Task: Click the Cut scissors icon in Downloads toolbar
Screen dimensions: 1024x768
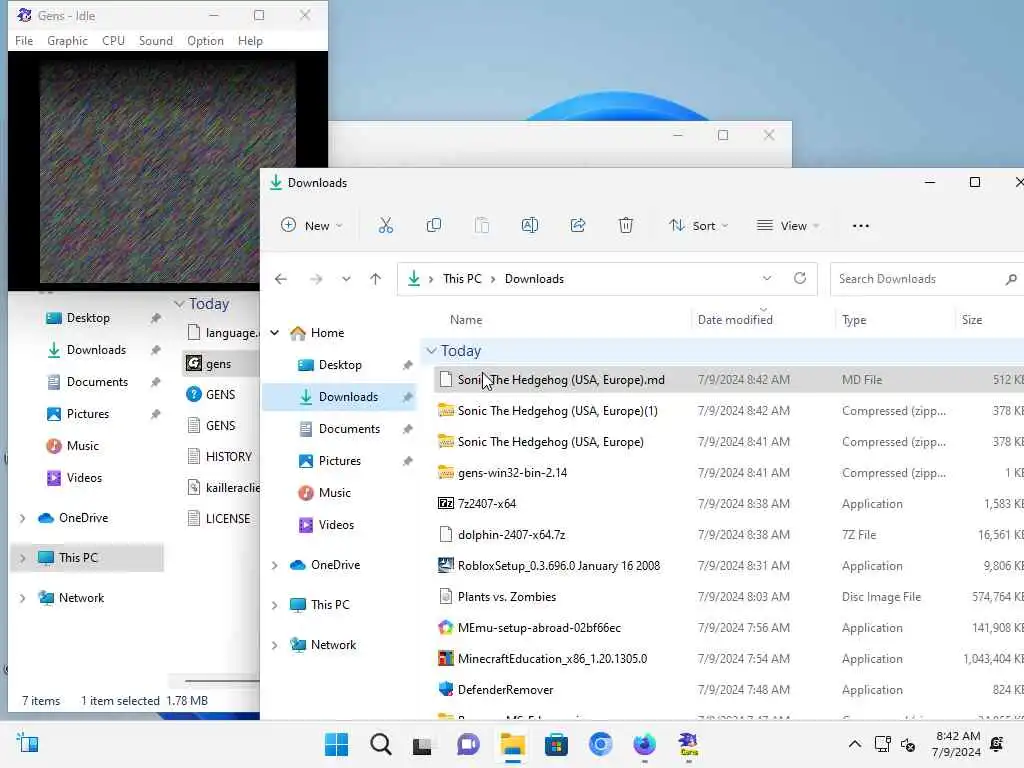Action: (x=386, y=226)
